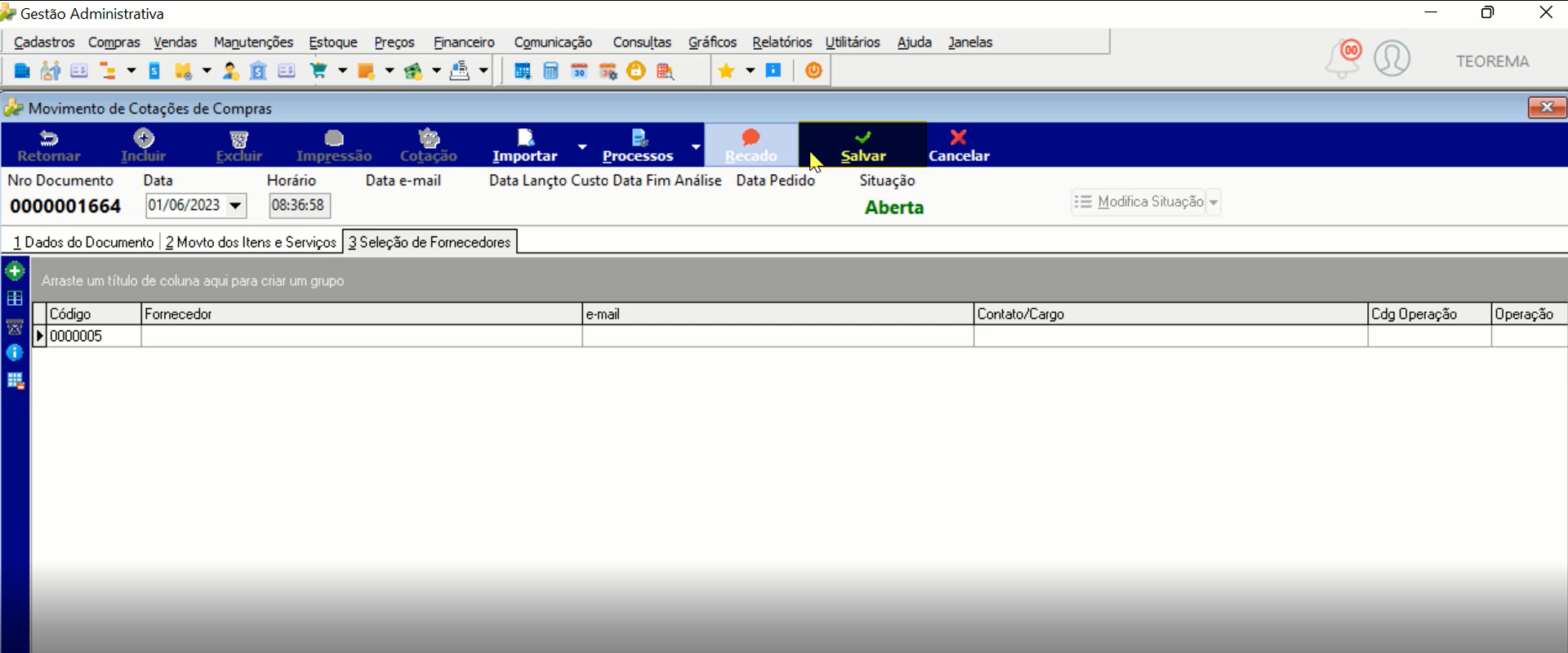1568x653 pixels.
Task: Open the Modifica Situação dropdown
Action: click(1214, 202)
